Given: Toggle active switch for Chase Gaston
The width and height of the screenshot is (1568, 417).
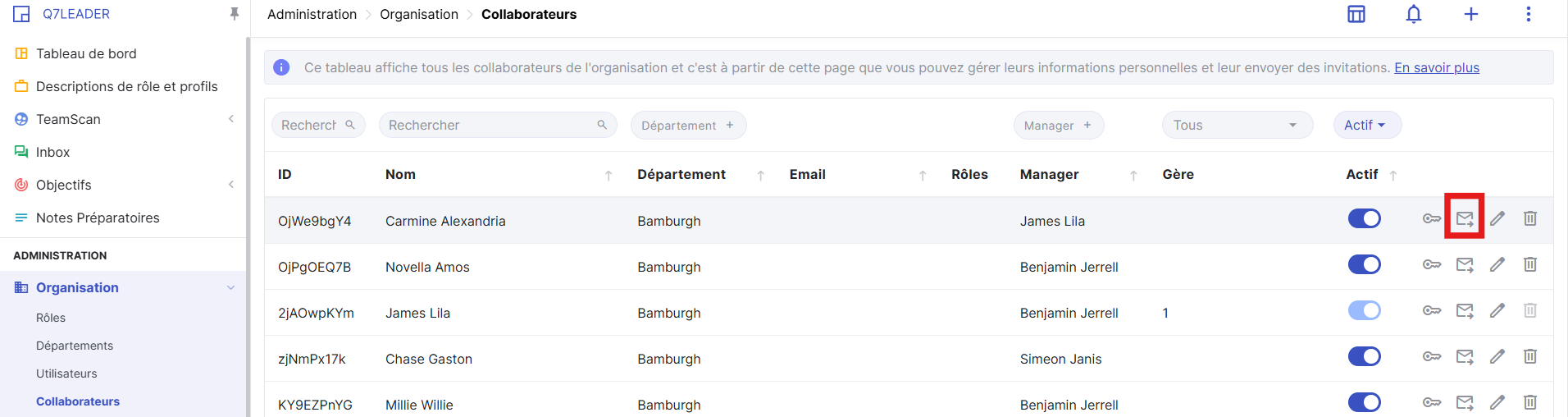Looking at the screenshot, I should click(x=1364, y=356).
